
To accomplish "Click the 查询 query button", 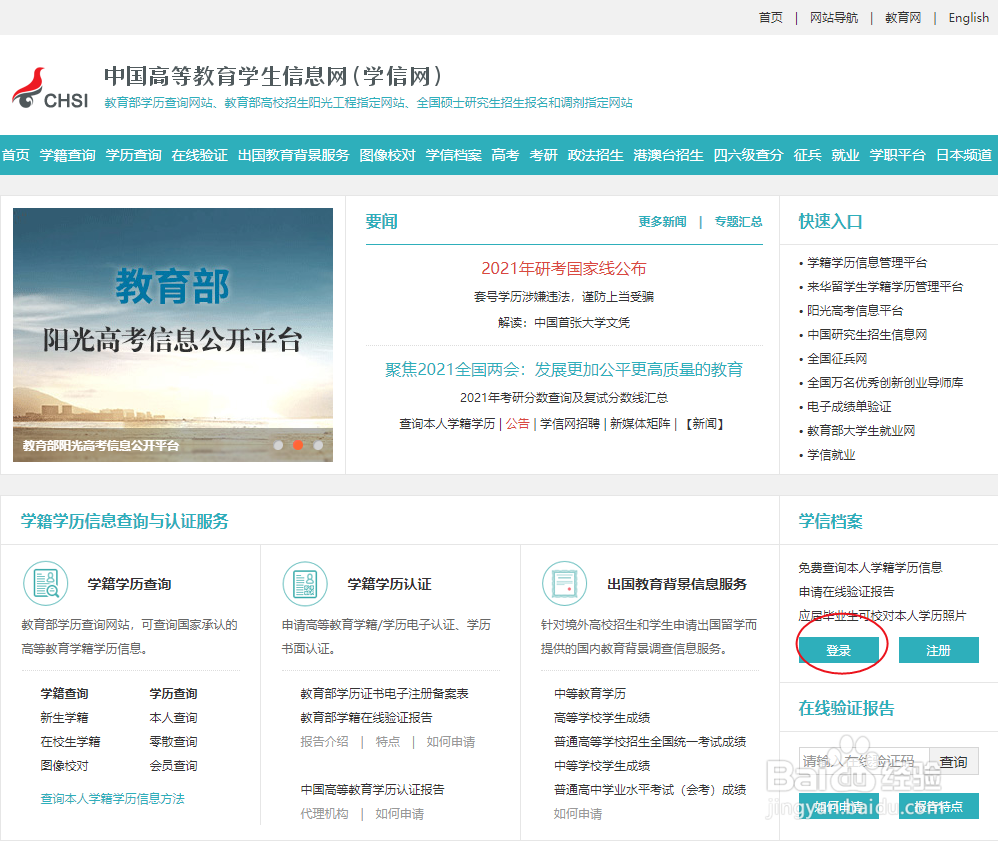I will tap(951, 761).
